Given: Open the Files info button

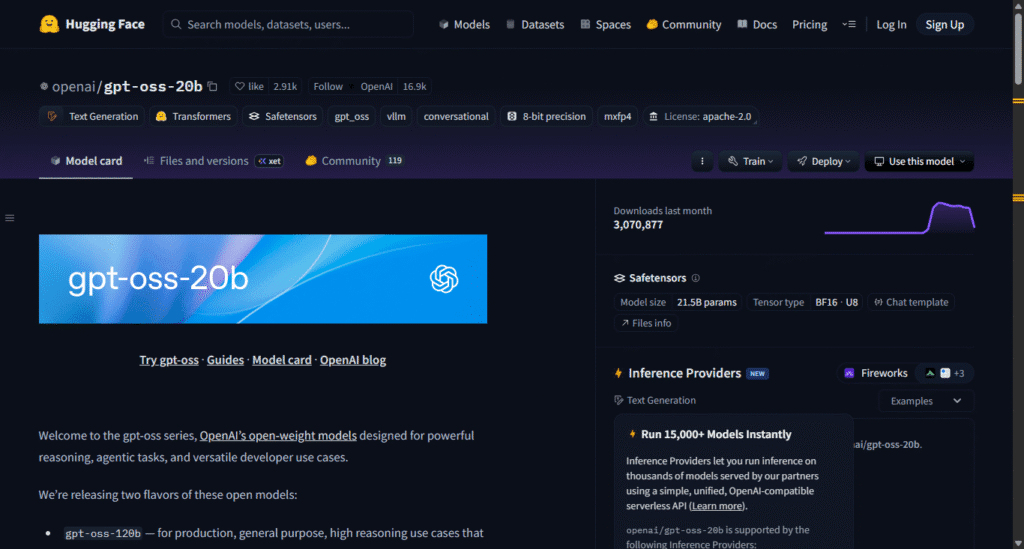Looking at the screenshot, I should pos(646,323).
